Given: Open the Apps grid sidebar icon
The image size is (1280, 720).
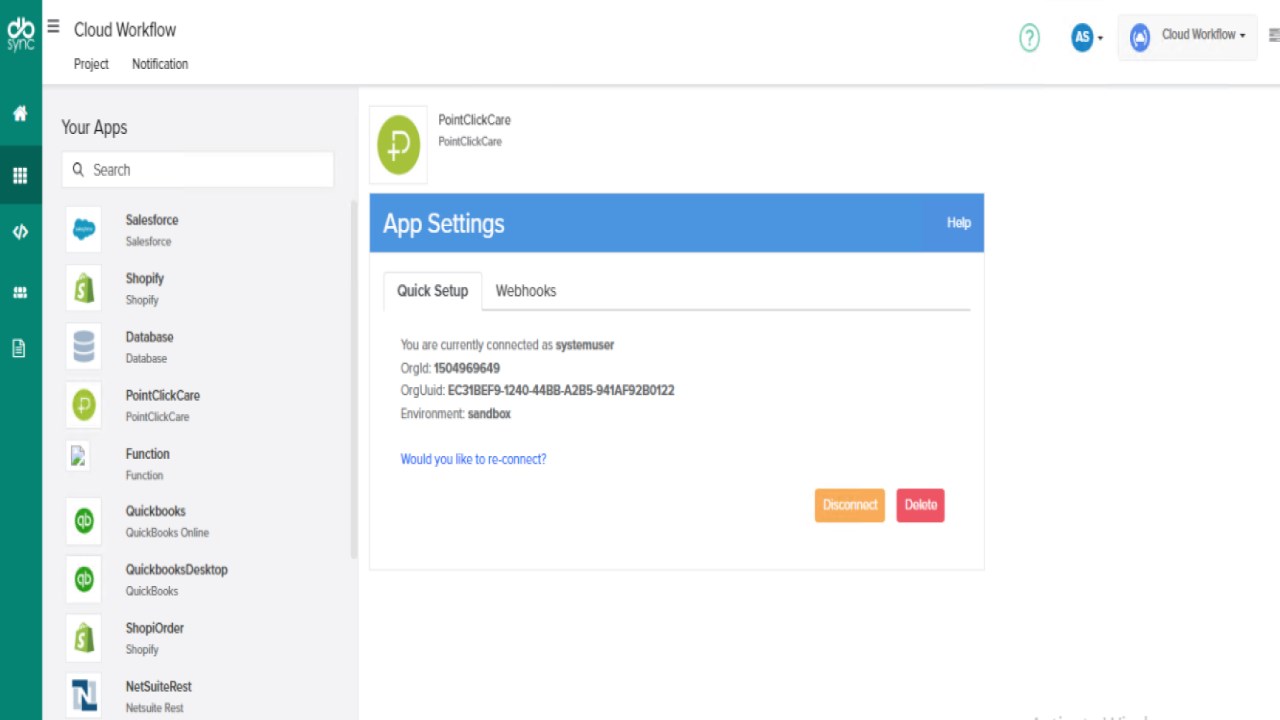Looking at the screenshot, I should (x=20, y=176).
